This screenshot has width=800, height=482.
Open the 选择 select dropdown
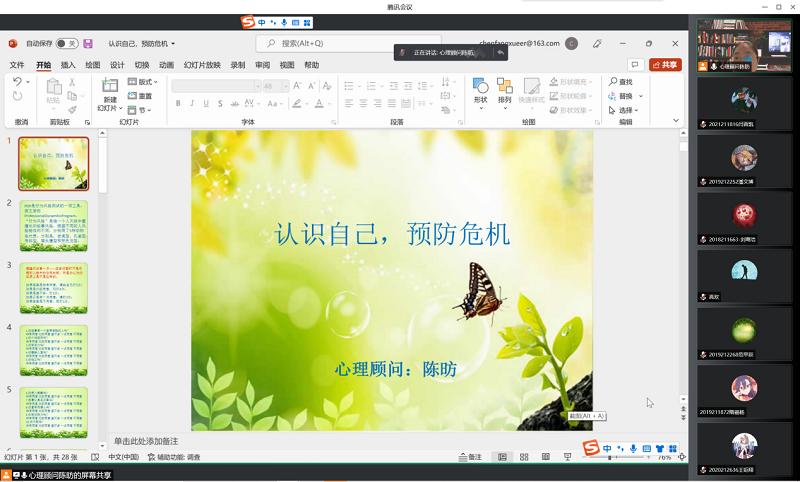tap(623, 110)
